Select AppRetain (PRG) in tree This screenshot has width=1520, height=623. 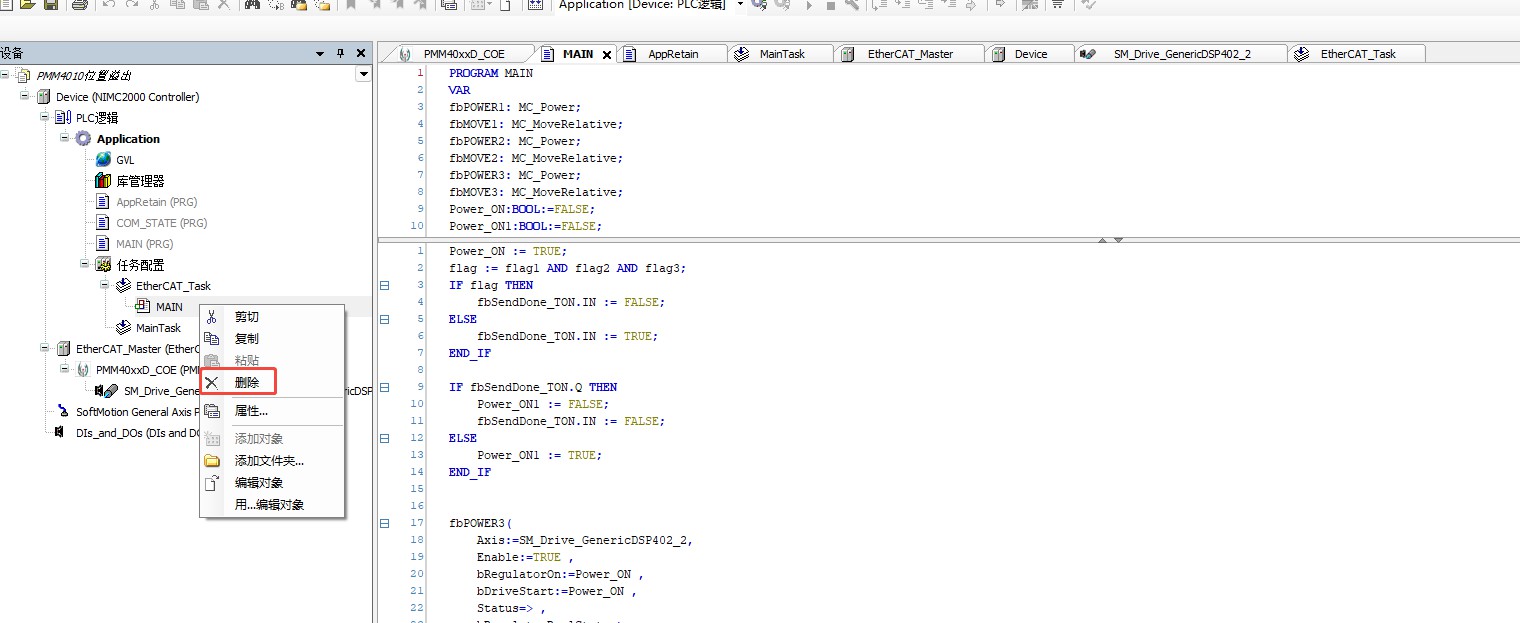(x=156, y=202)
